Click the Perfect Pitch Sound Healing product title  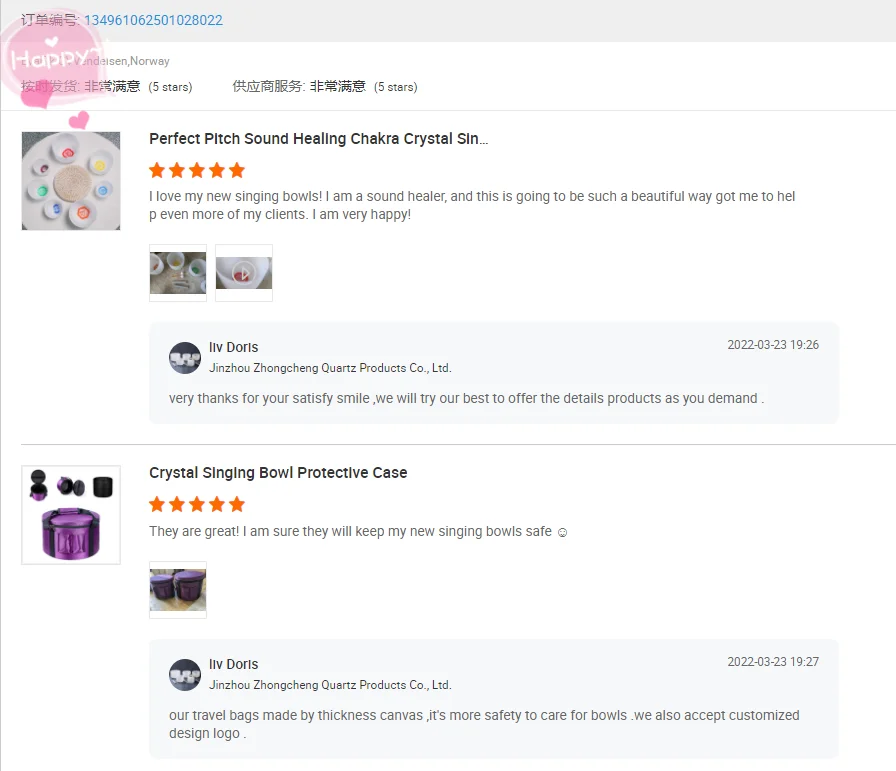[x=318, y=139]
